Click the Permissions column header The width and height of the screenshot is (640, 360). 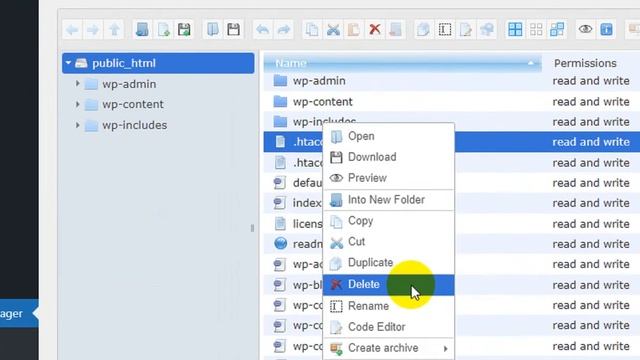coord(585,63)
